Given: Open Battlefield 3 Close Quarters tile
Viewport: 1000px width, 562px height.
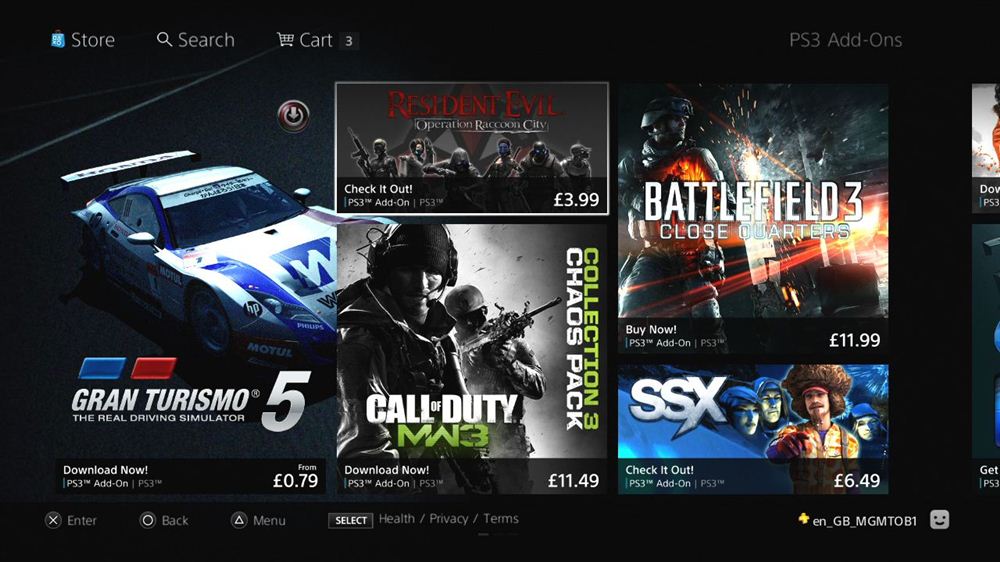Looking at the screenshot, I should (x=753, y=218).
